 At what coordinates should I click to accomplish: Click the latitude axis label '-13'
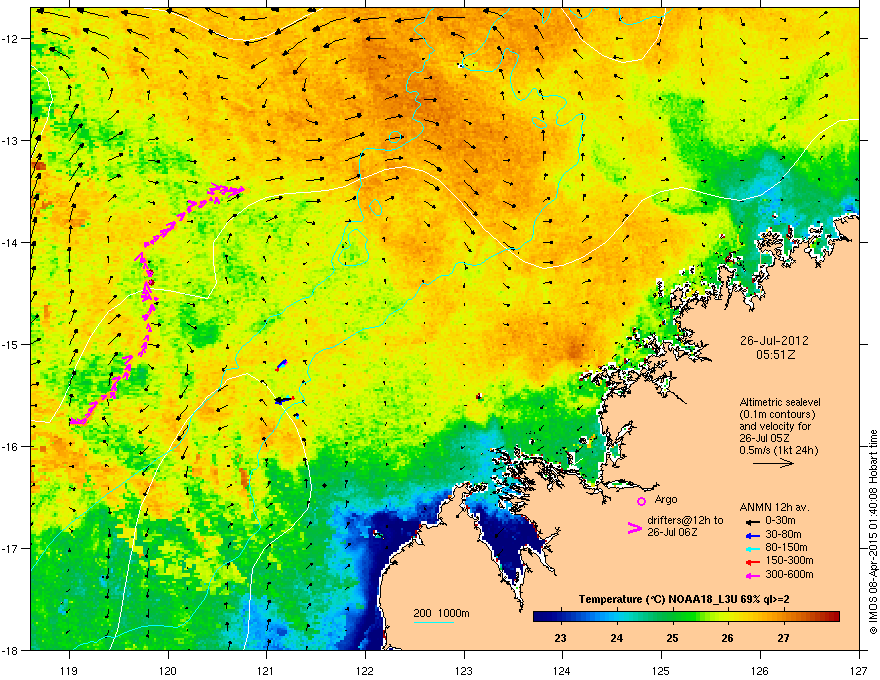point(11,141)
